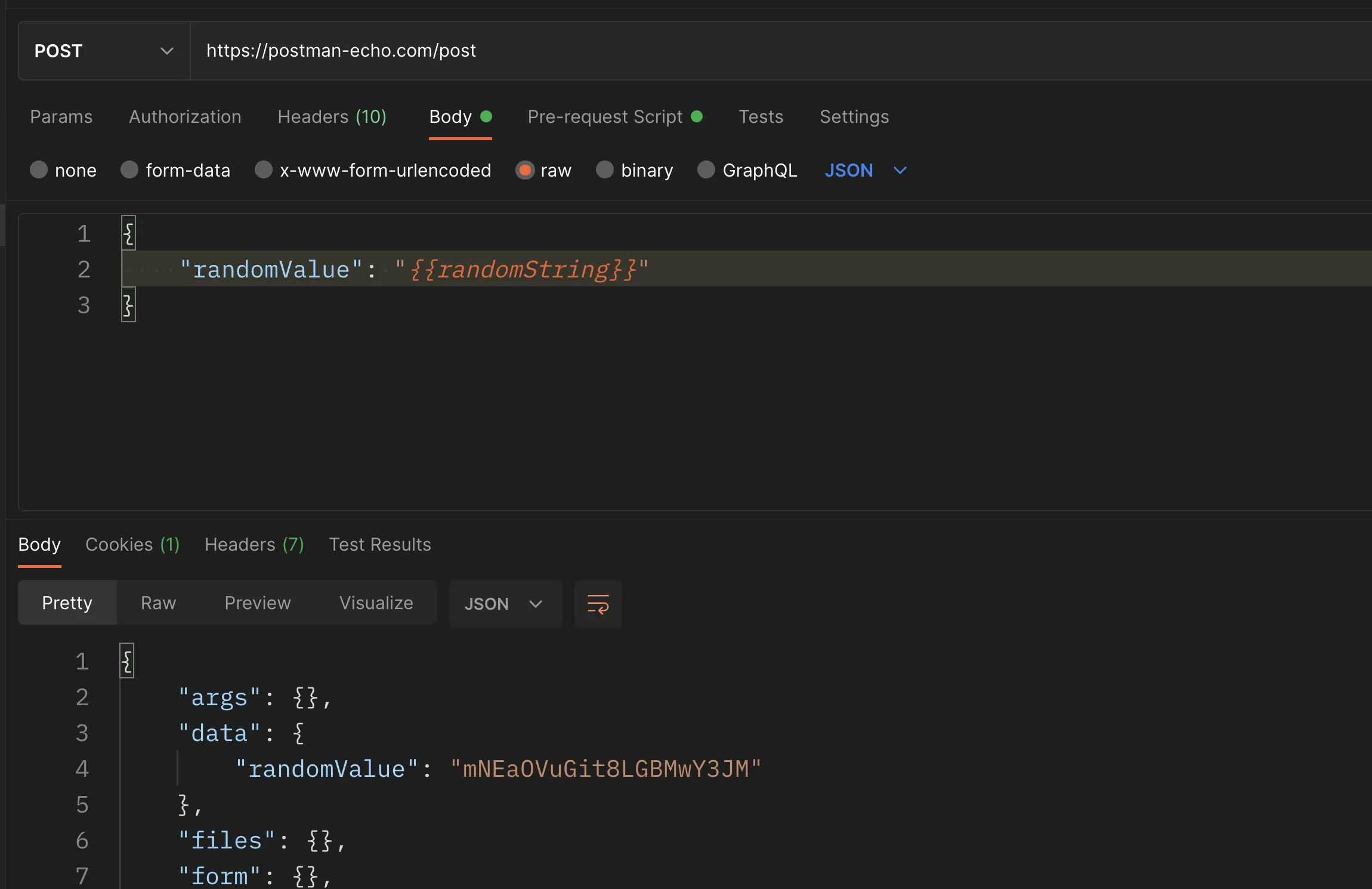Show the response Cookies (1) tab
Image resolution: width=1372 pixels, height=889 pixels.
point(132,544)
